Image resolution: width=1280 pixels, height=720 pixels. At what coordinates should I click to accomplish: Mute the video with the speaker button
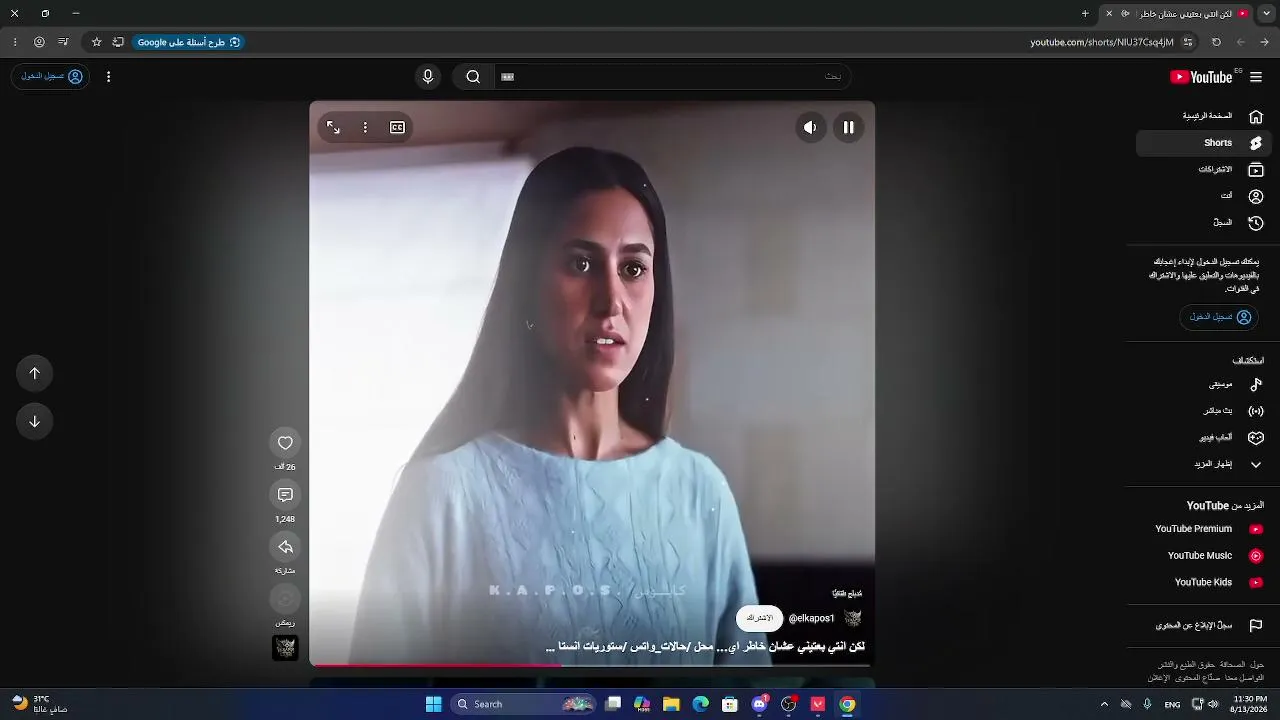tap(810, 127)
